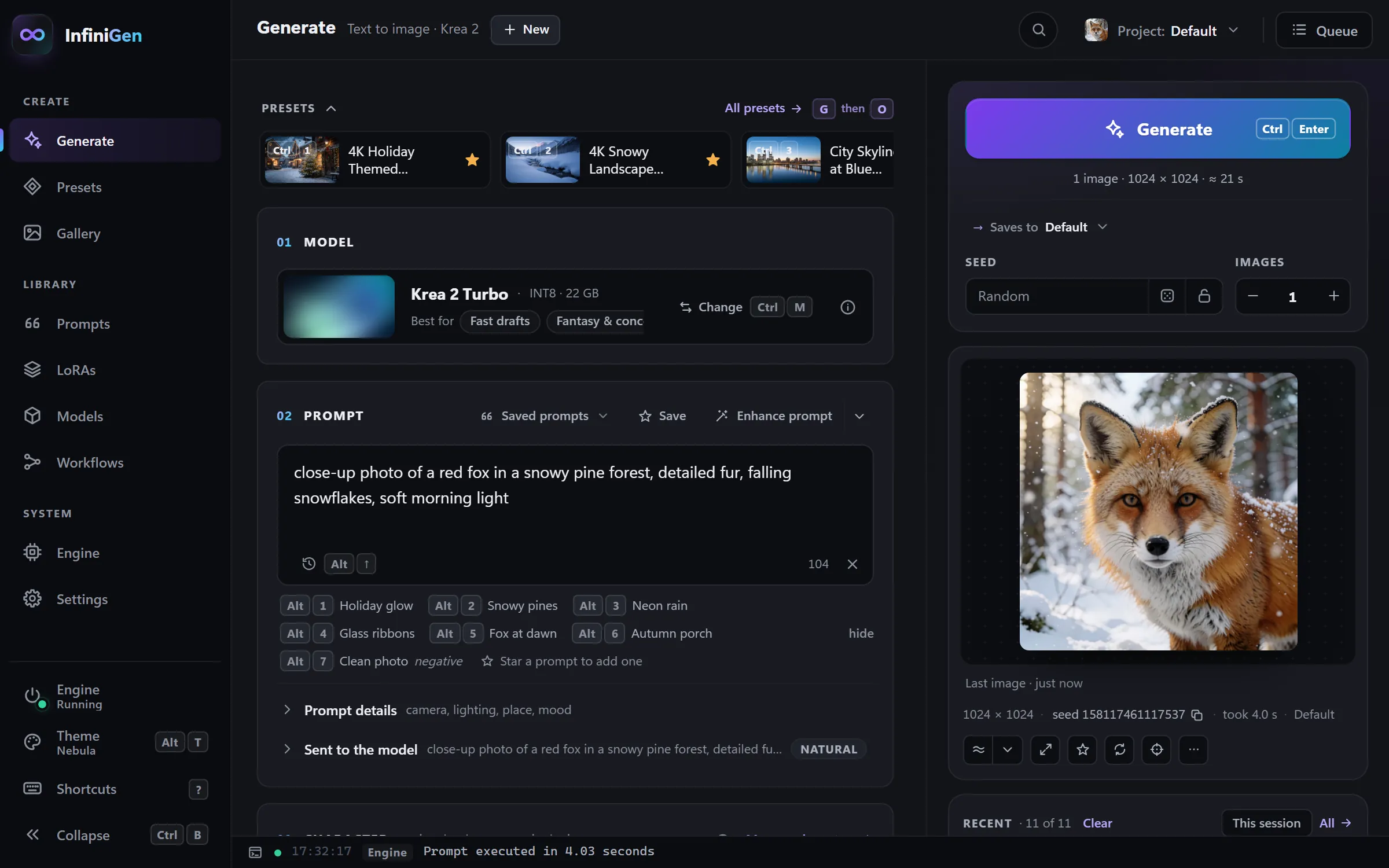Click the expand image arrows icon
Viewport: 1389px width, 868px height.
[x=1045, y=749]
